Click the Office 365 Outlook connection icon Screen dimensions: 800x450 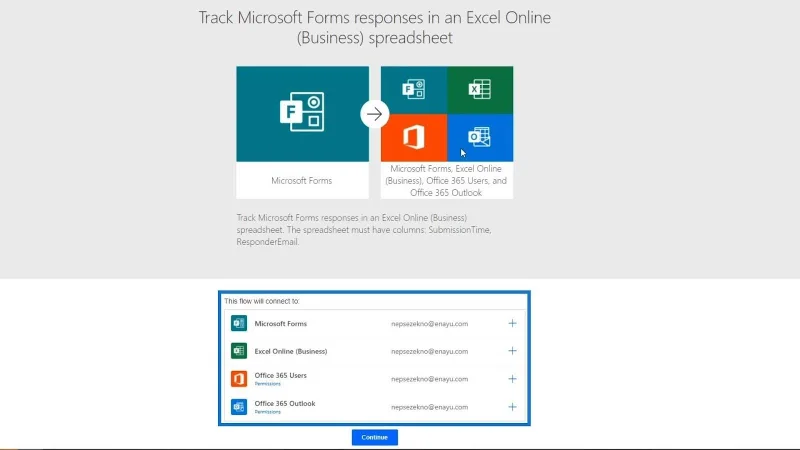tap(239, 407)
